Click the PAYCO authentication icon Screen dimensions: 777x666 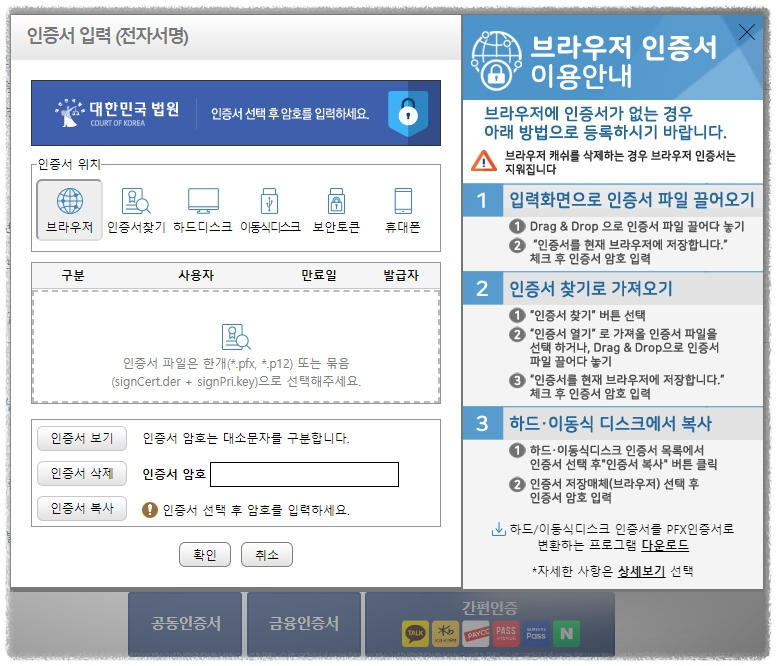[476, 633]
